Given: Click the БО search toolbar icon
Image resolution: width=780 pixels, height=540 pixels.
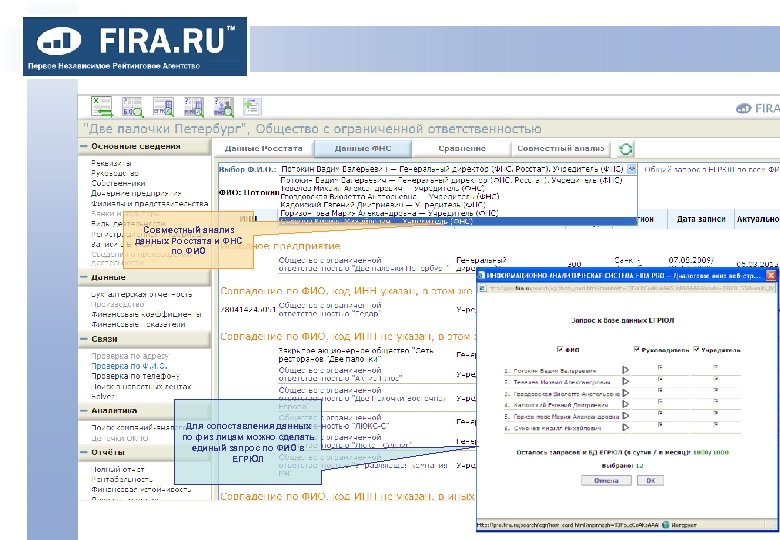Looking at the screenshot, I should point(132,107).
